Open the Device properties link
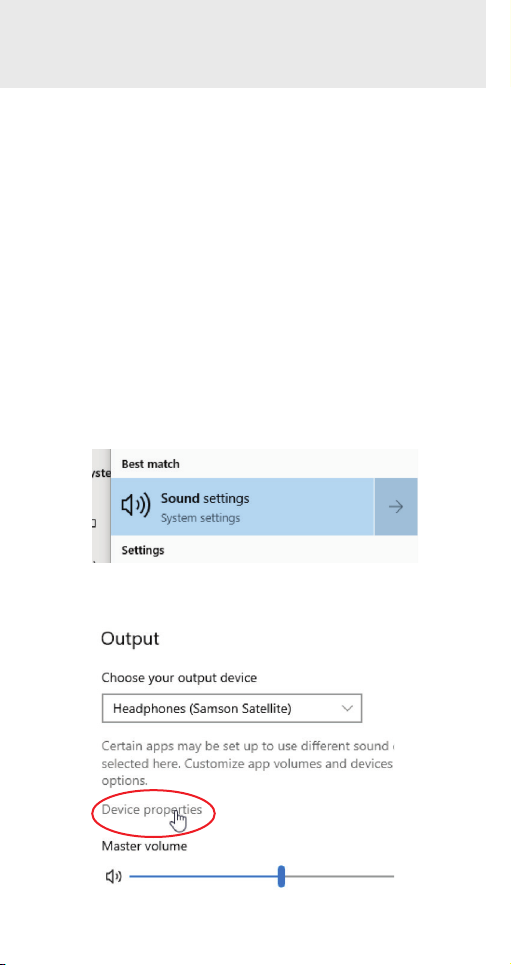 tap(151, 809)
